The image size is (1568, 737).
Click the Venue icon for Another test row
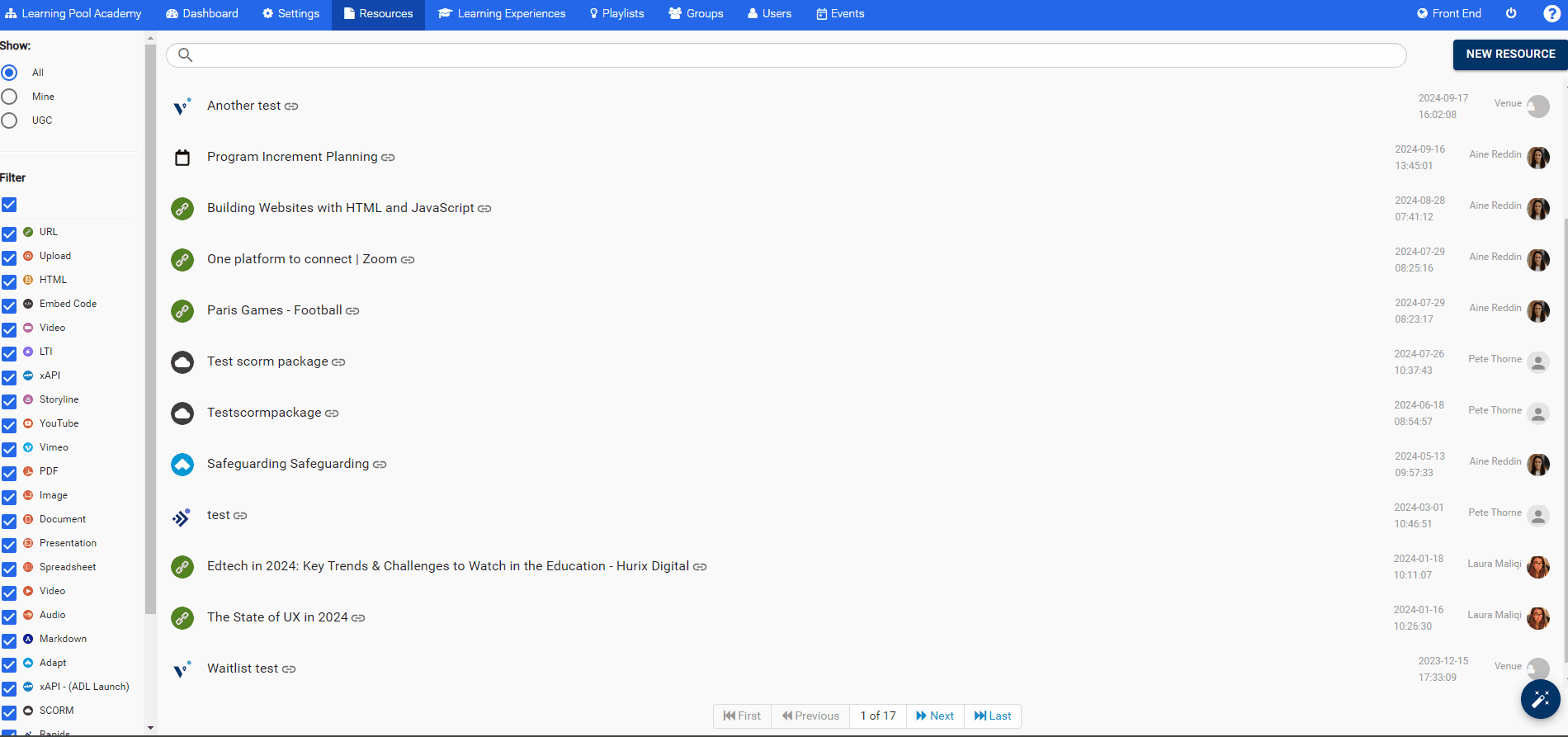coord(182,106)
